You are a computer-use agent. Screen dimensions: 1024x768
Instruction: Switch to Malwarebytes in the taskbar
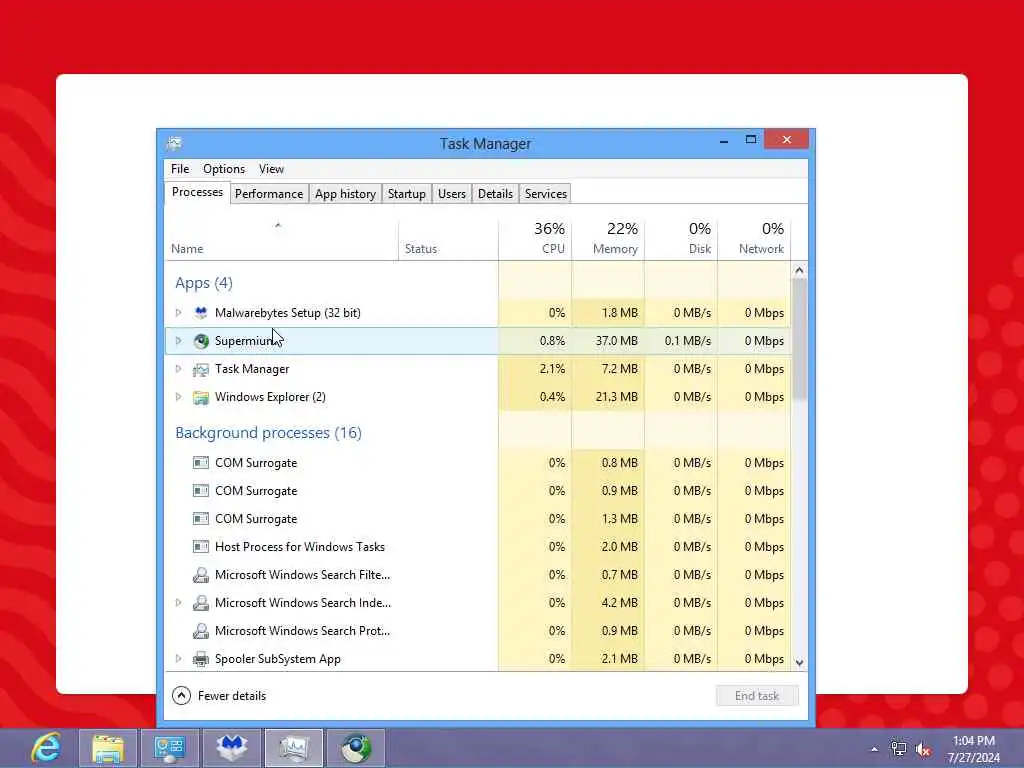232,748
